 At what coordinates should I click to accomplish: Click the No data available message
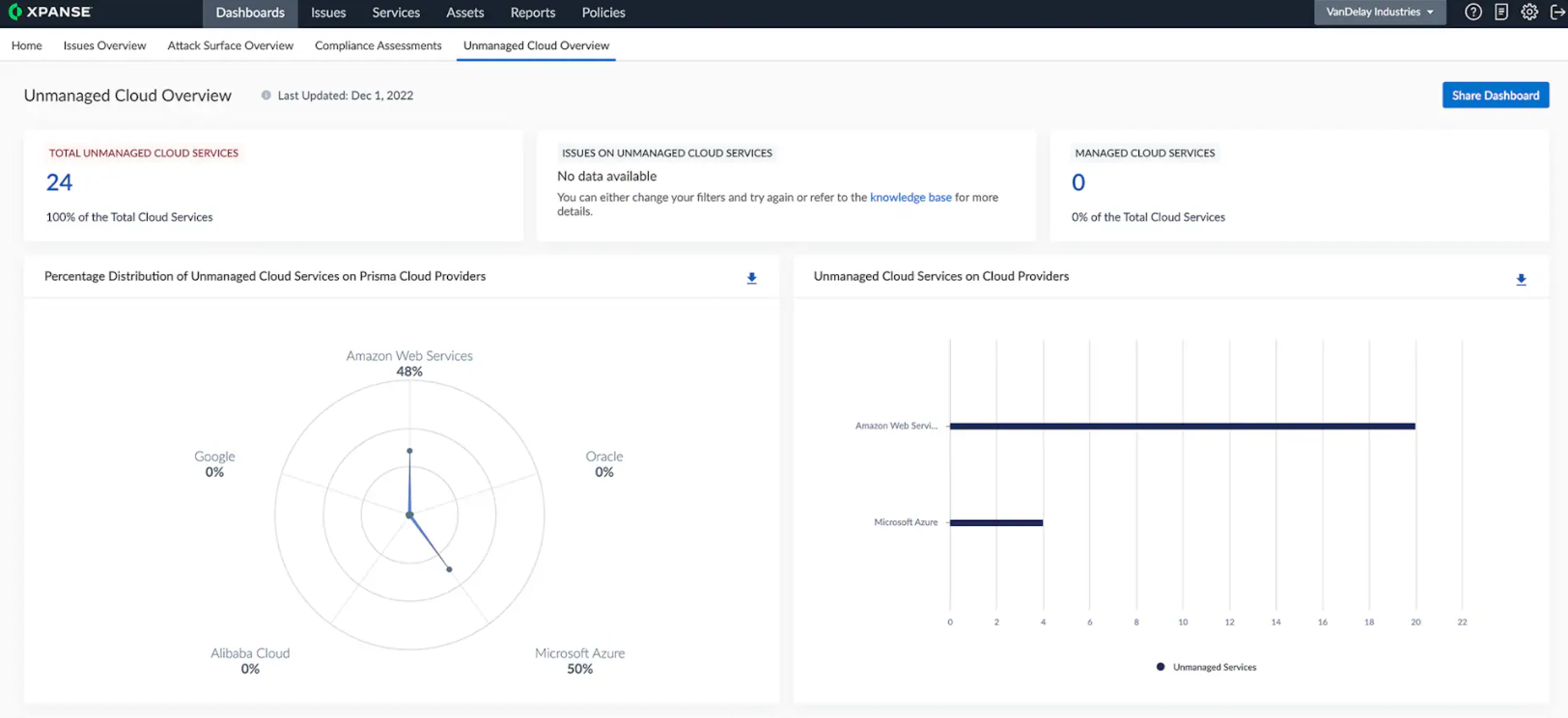(x=606, y=176)
